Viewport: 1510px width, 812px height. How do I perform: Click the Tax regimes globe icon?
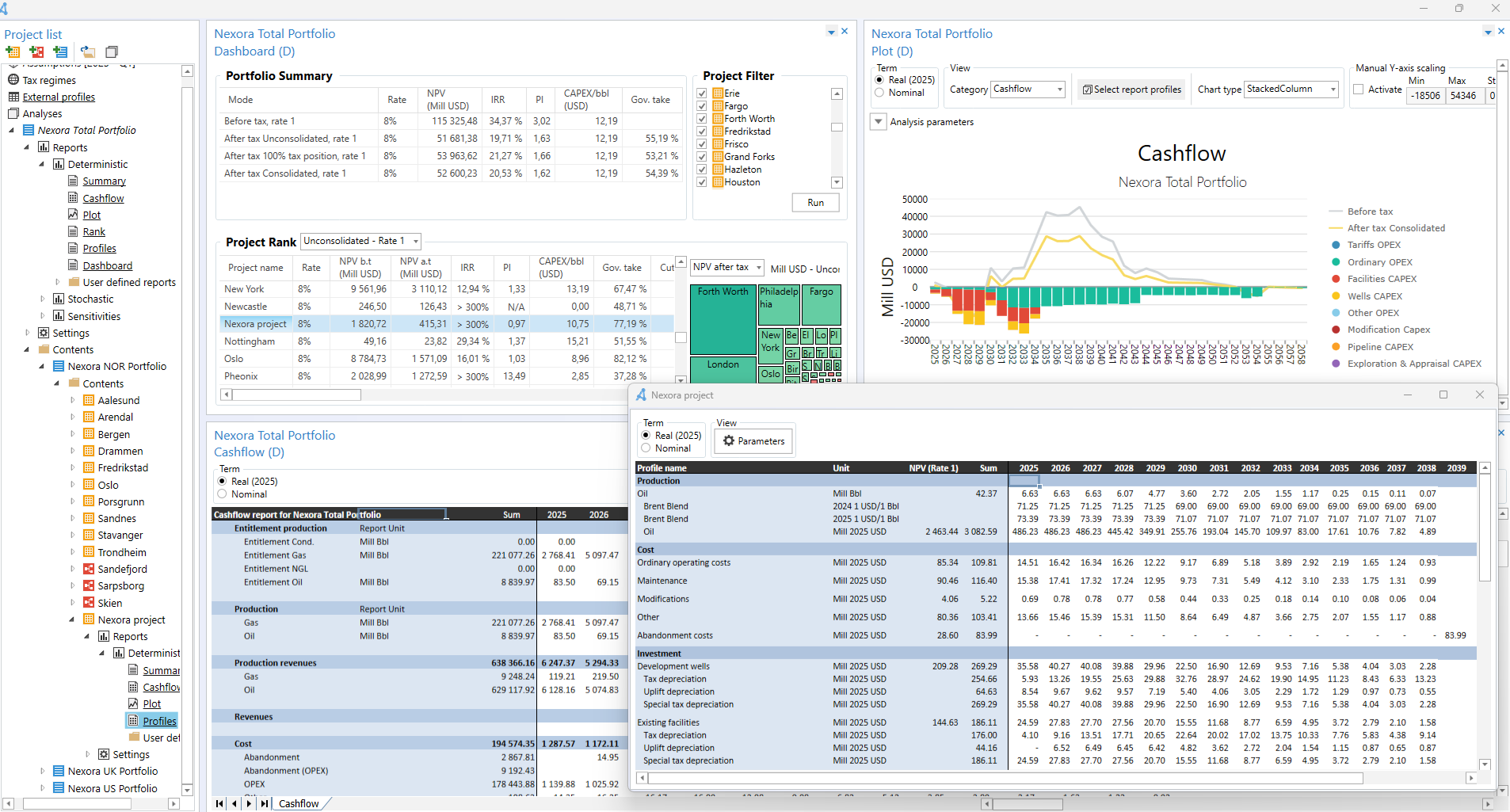tap(13, 80)
